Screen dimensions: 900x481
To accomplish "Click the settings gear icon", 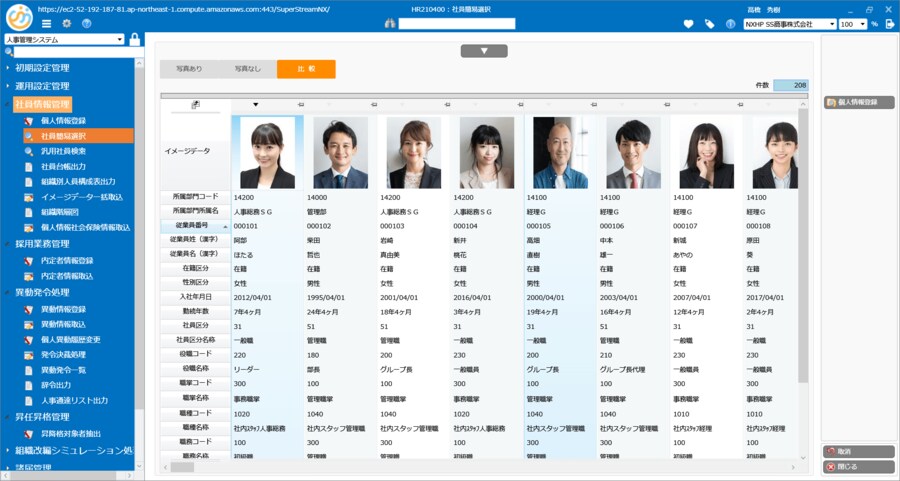I will [66, 23].
